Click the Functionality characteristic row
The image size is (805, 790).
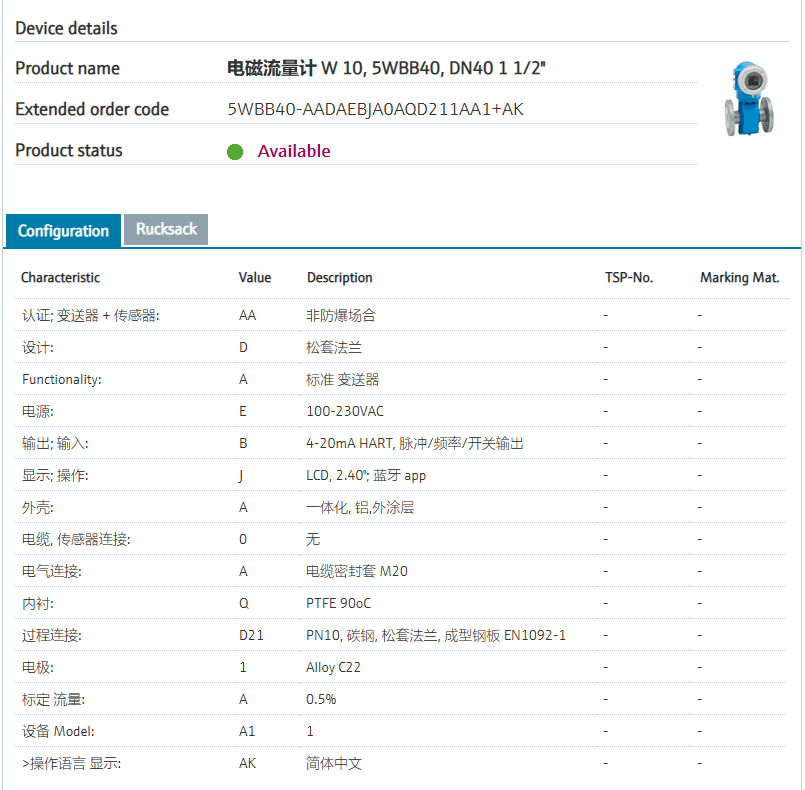(62, 379)
